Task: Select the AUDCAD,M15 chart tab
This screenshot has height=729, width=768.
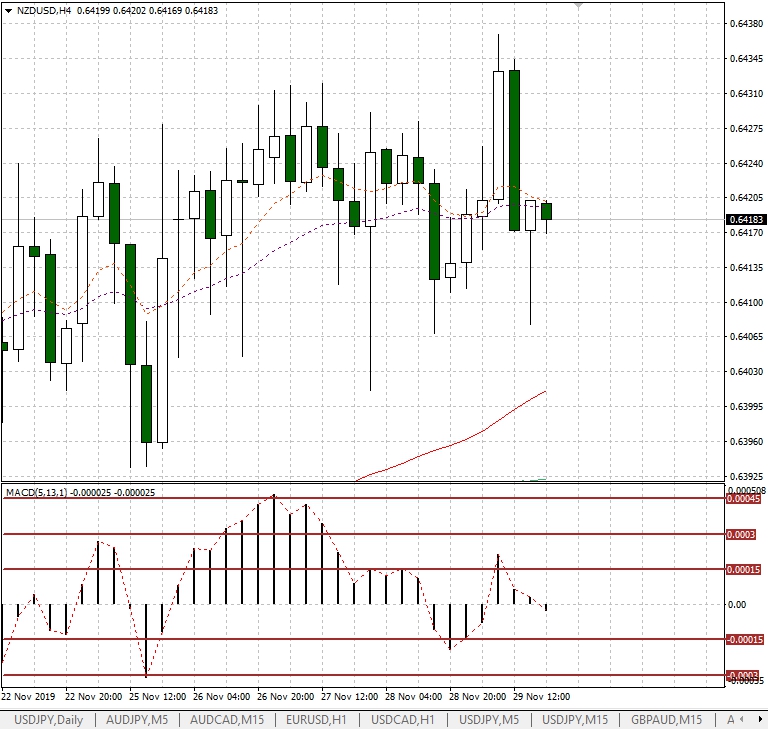Action: click(x=227, y=720)
